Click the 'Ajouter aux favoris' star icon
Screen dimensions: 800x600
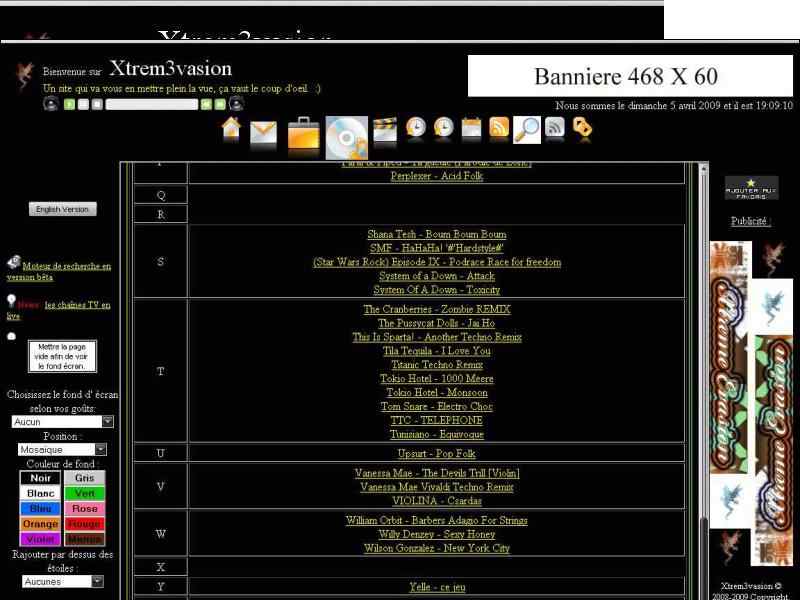click(751, 188)
